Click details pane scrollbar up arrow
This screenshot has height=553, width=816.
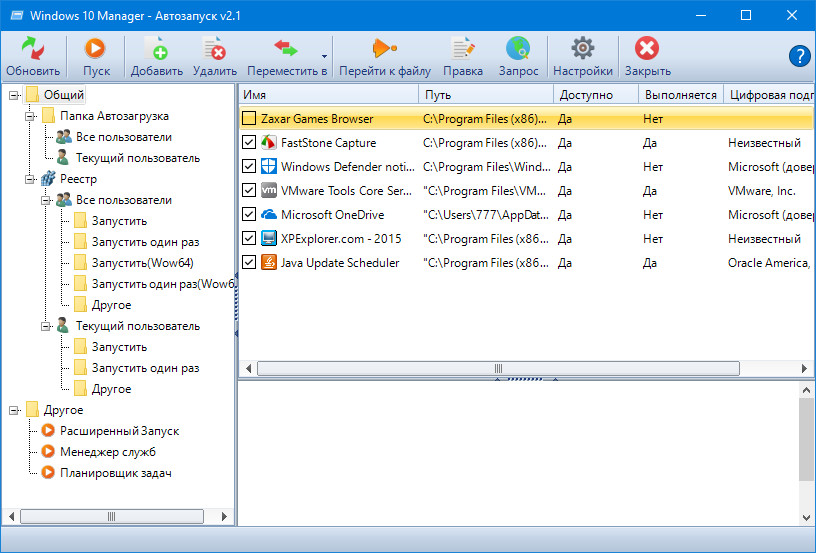click(806, 390)
